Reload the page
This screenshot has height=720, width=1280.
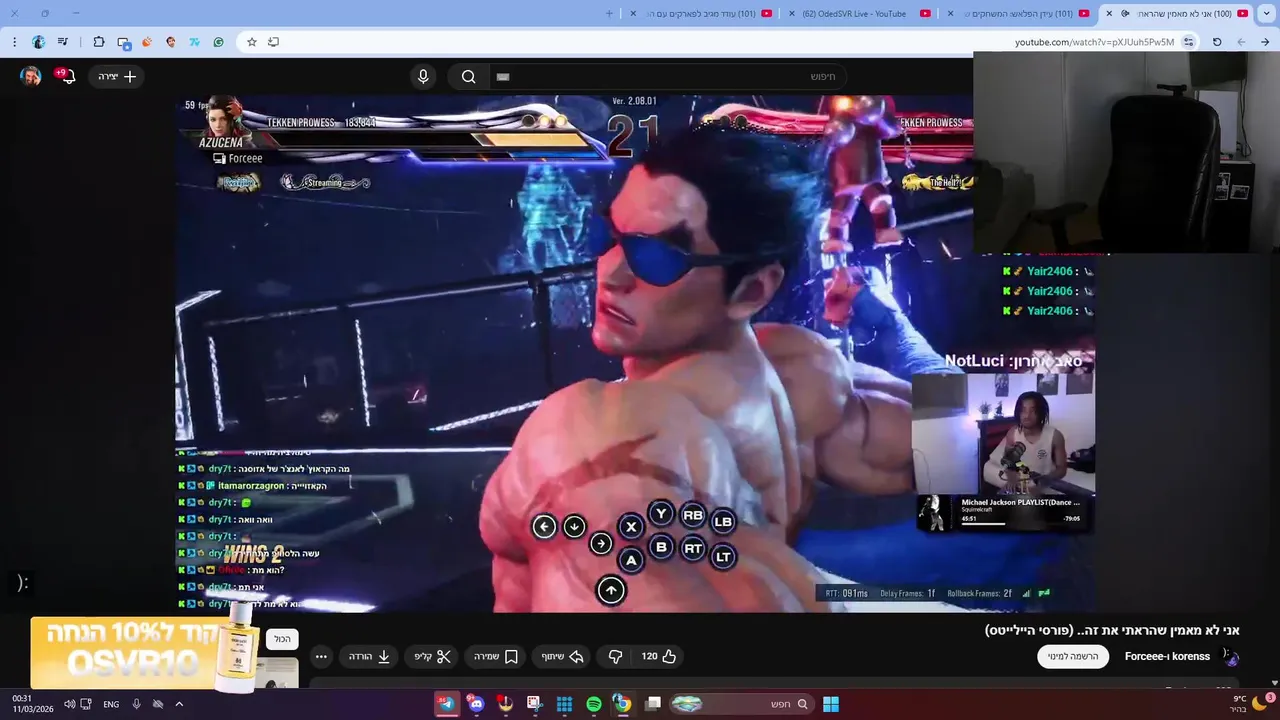1217,42
